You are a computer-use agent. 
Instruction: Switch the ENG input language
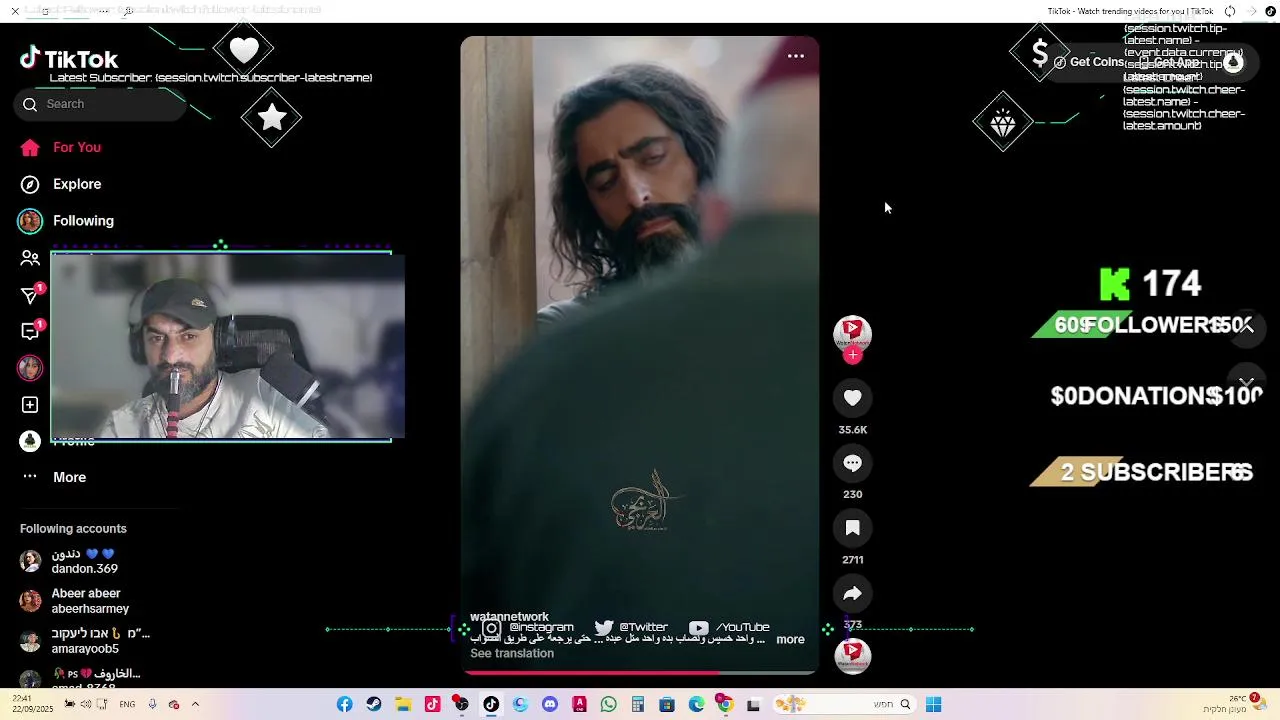tap(127, 705)
